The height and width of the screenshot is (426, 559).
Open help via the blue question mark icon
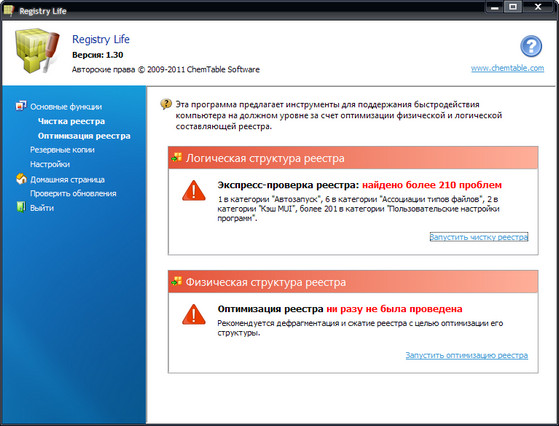click(531, 46)
